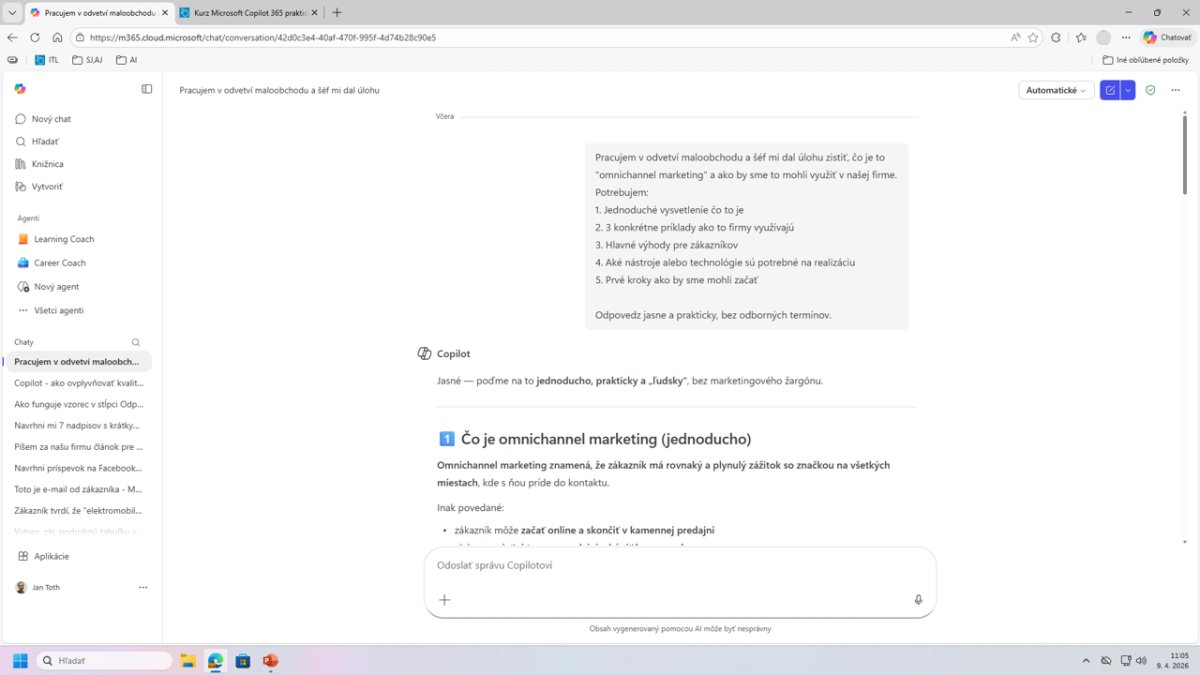Screen dimensions: 1200x675
Task: Click Nový chat in the sidebar
Action: (x=51, y=119)
